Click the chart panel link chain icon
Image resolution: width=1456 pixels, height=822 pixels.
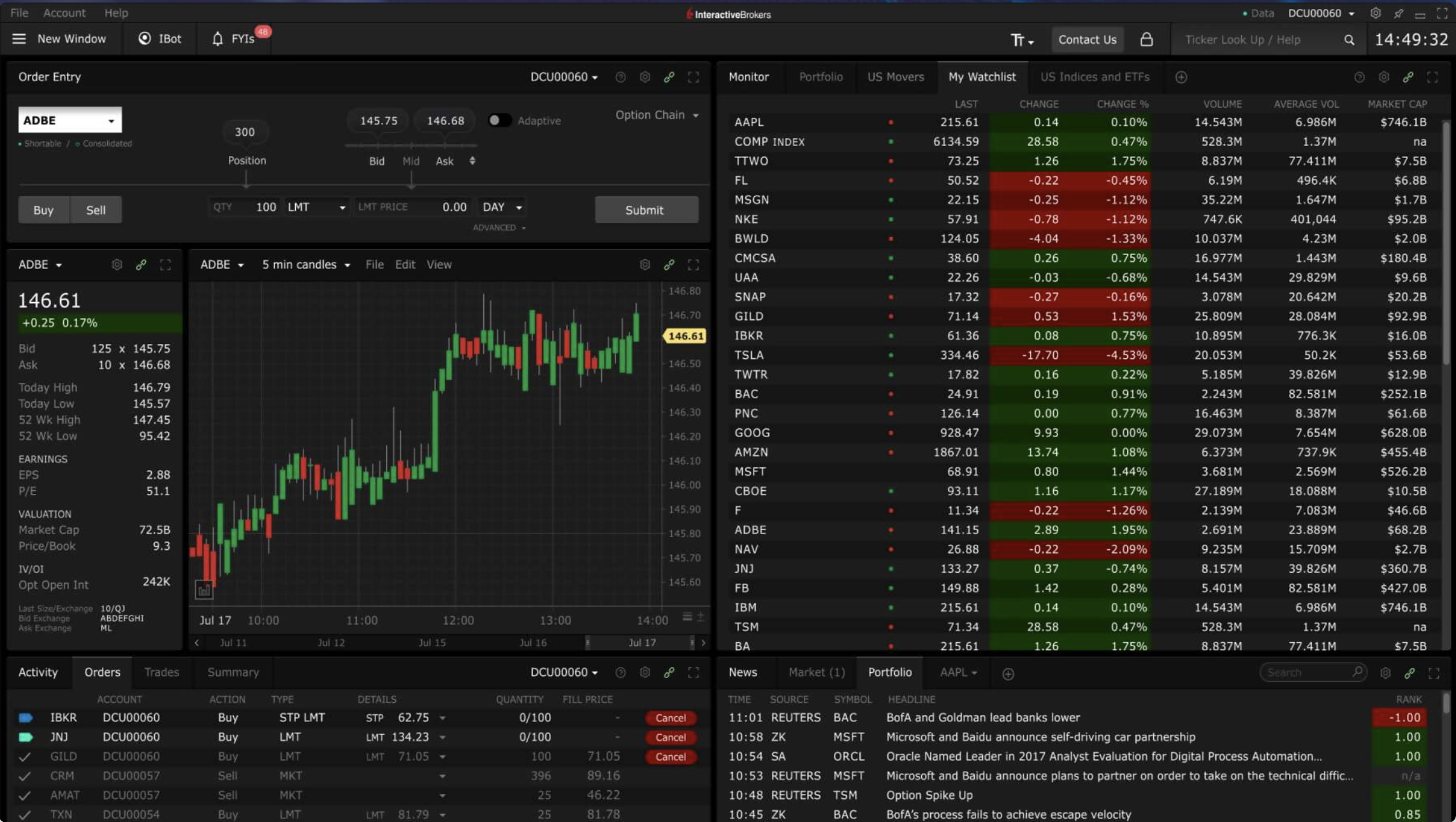(669, 264)
